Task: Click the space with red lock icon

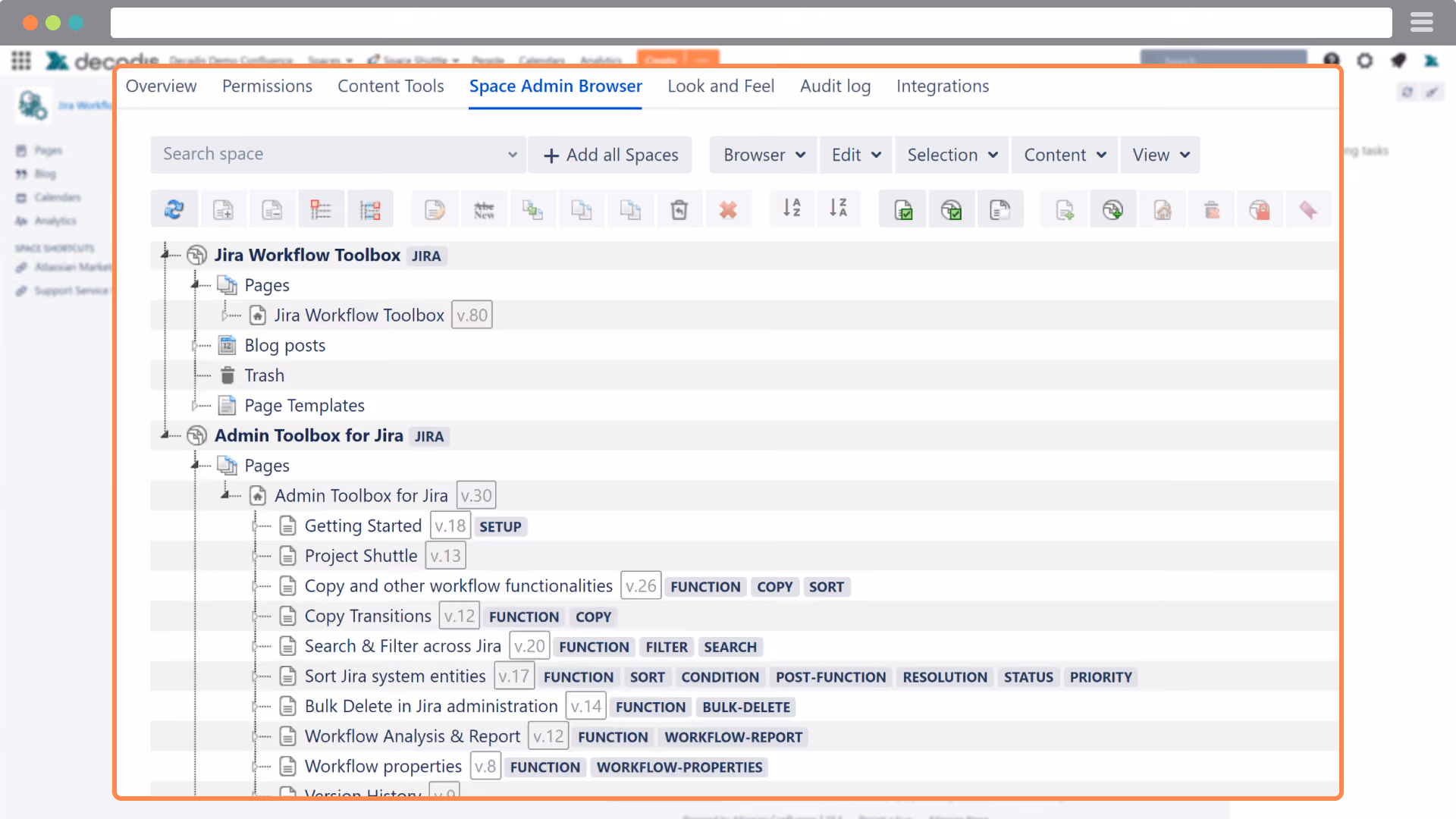Action: [1260, 209]
